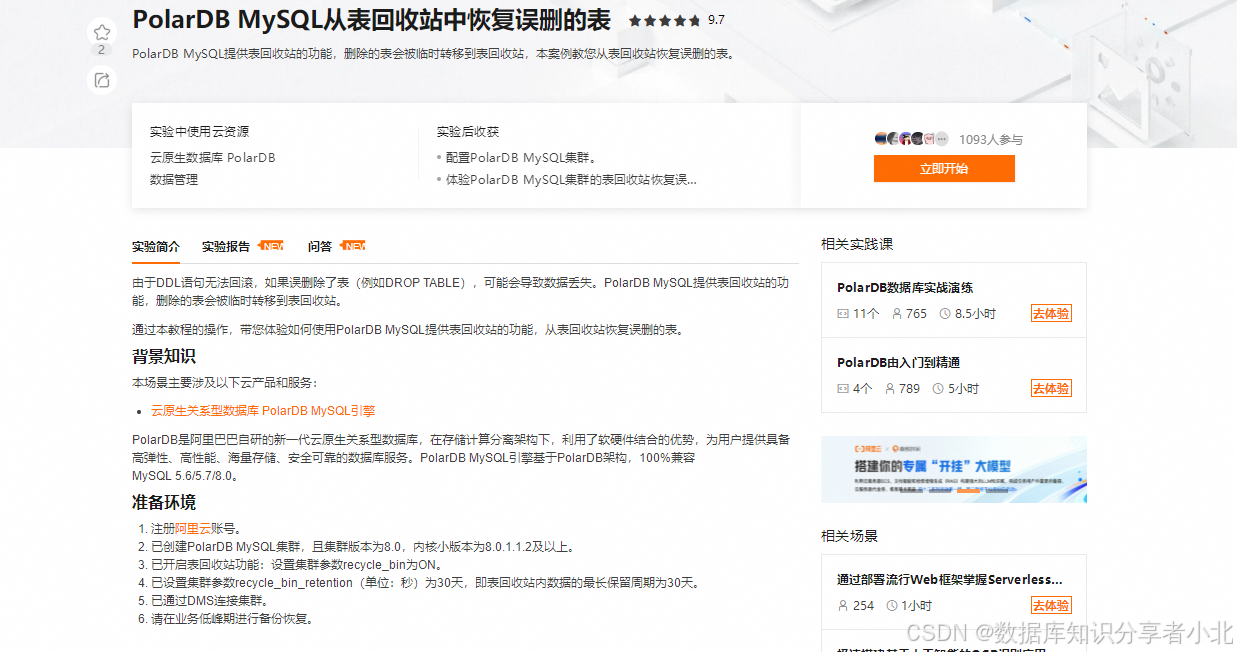Viewport: 1237px width, 652px height.
Task: Select the 实验简介 tab
Action: tap(155, 245)
